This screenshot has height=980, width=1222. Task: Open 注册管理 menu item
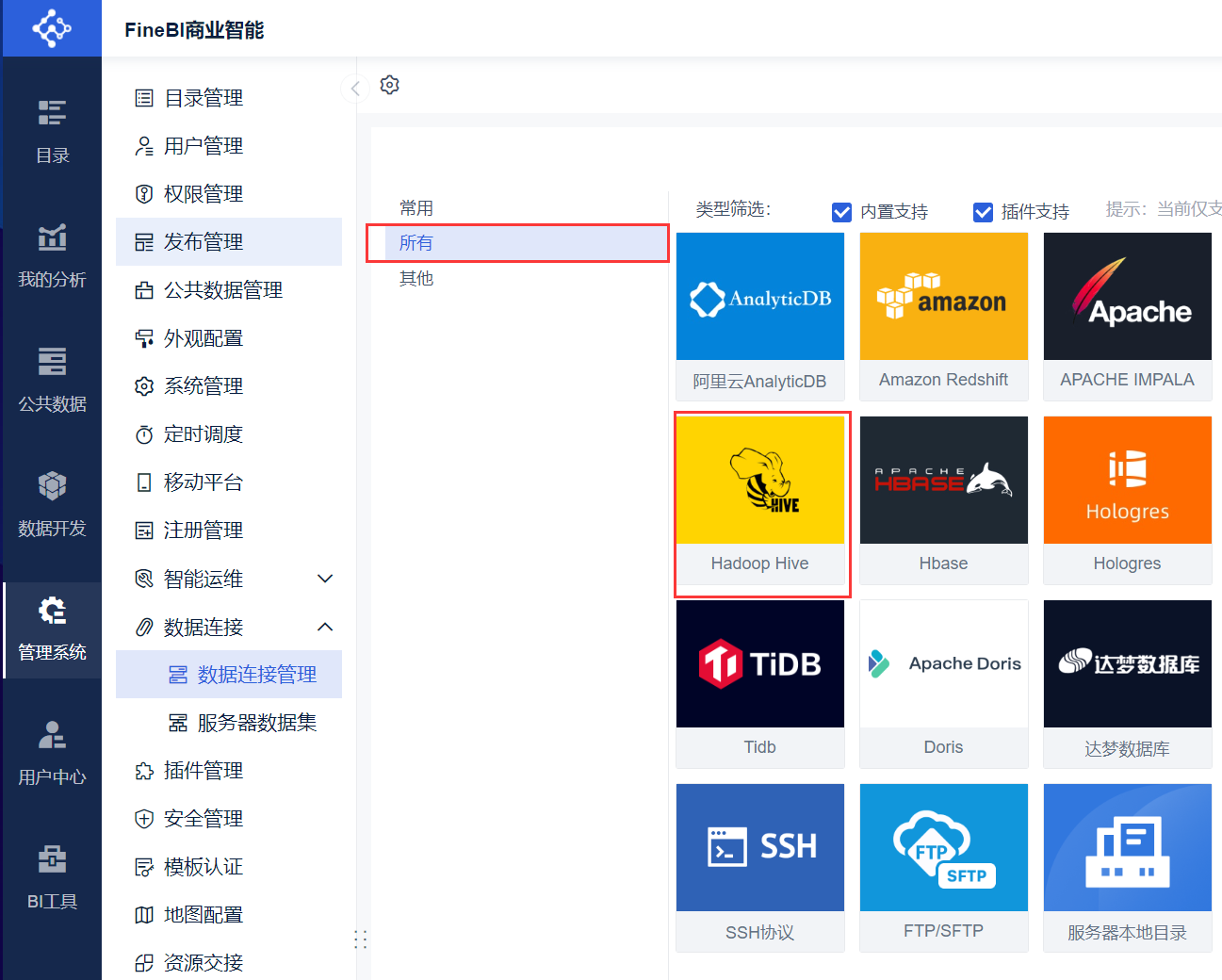229,531
